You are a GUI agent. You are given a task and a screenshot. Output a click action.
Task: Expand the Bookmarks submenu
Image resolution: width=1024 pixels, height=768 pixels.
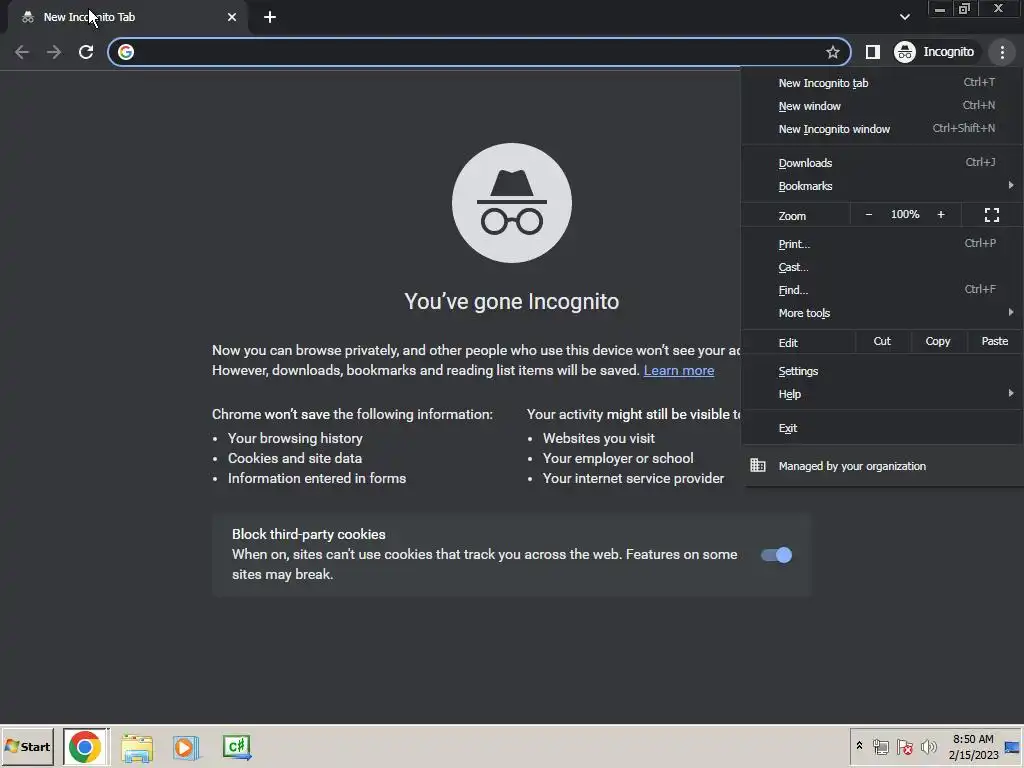(x=882, y=186)
